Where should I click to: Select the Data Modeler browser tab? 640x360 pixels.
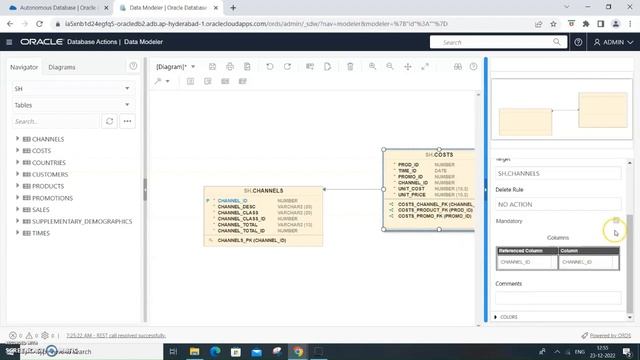click(x=168, y=8)
